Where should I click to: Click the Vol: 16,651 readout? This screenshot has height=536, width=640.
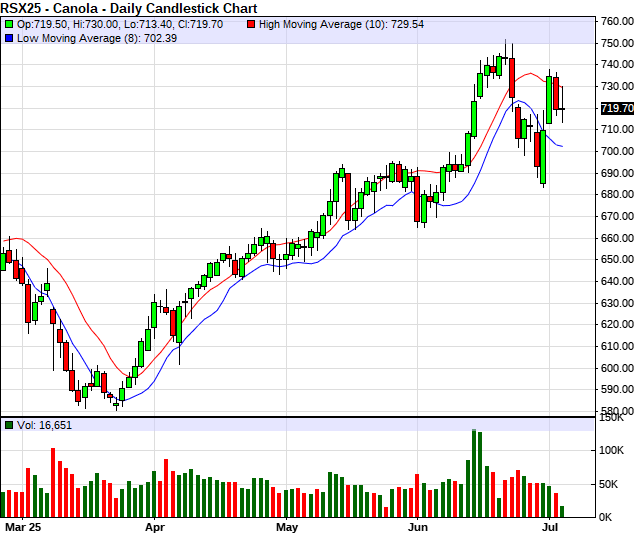coord(44,425)
